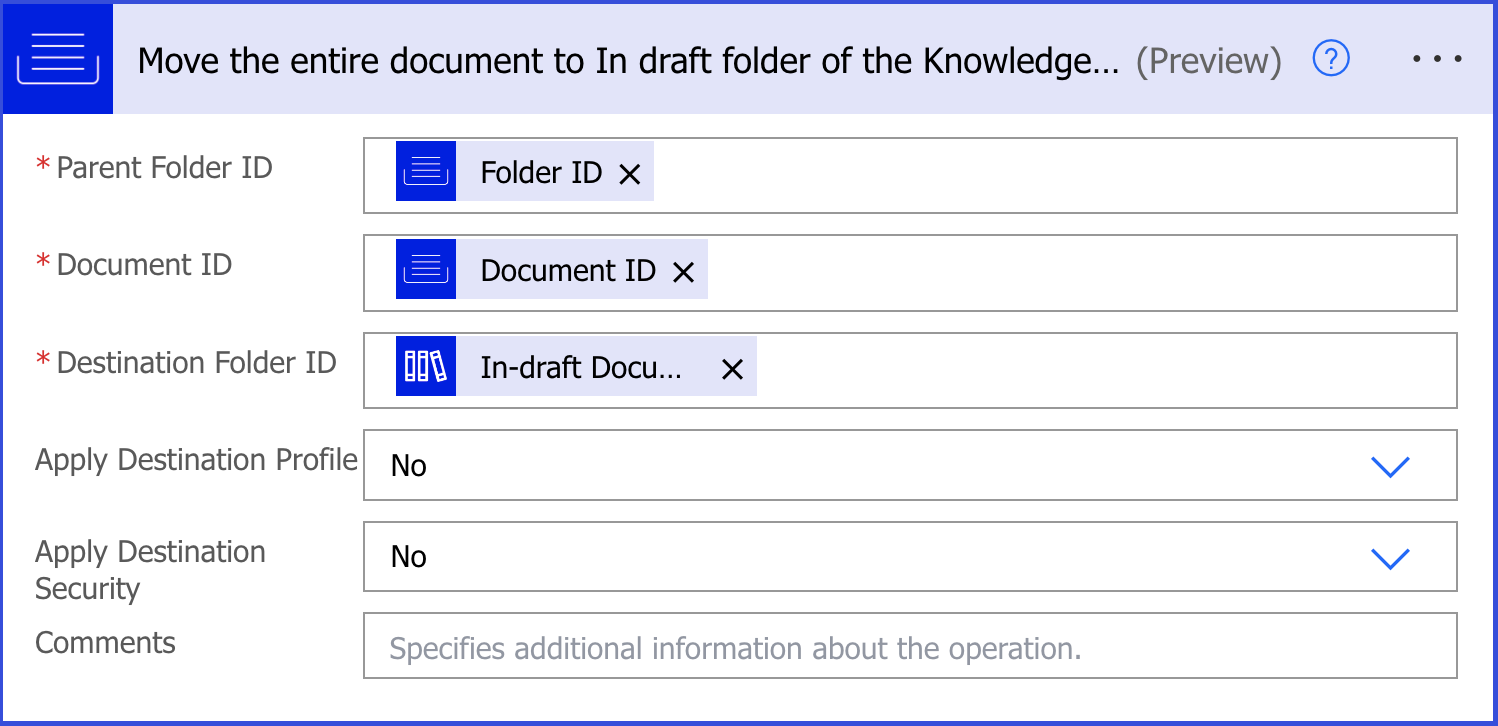Expand the Apply Destination Security dropdown

[1390, 557]
